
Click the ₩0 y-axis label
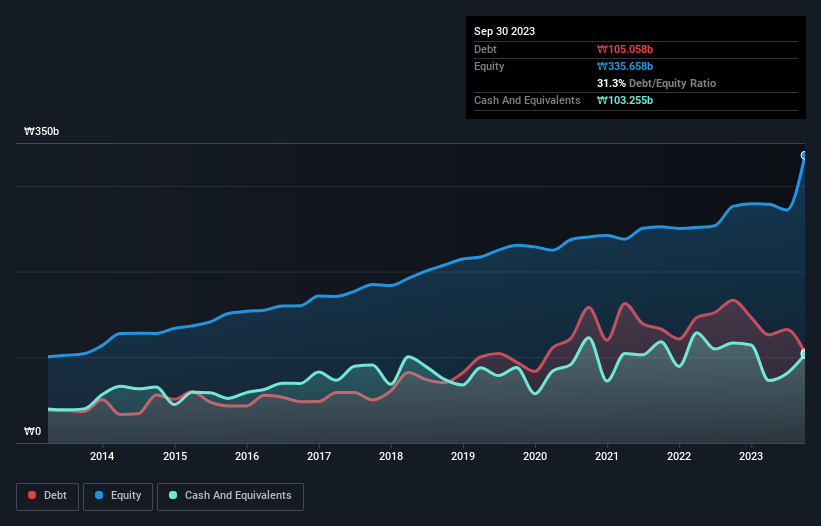point(32,431)
